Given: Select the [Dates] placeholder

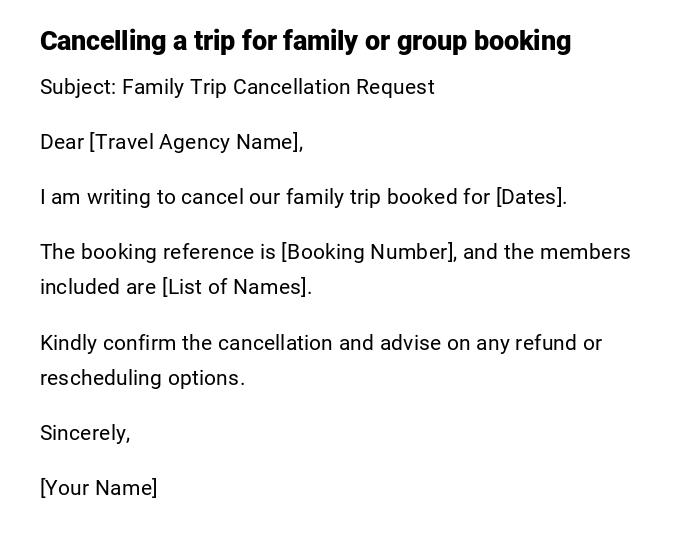Looking at the screenshot, I should pyautogui.click(x=530, y=197).
